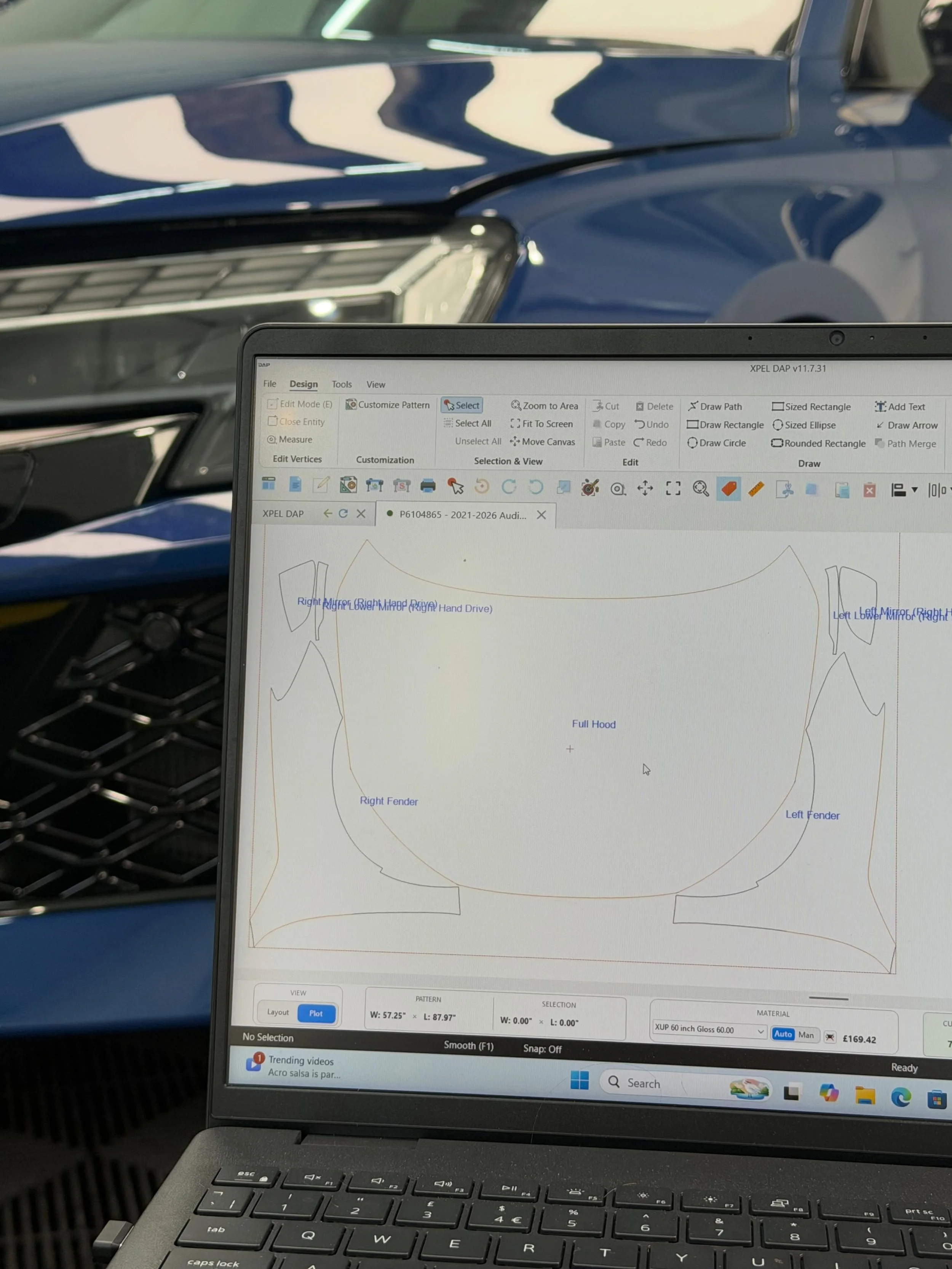Click Zoom to Area
952x1269 pixels.
[545, 405]
